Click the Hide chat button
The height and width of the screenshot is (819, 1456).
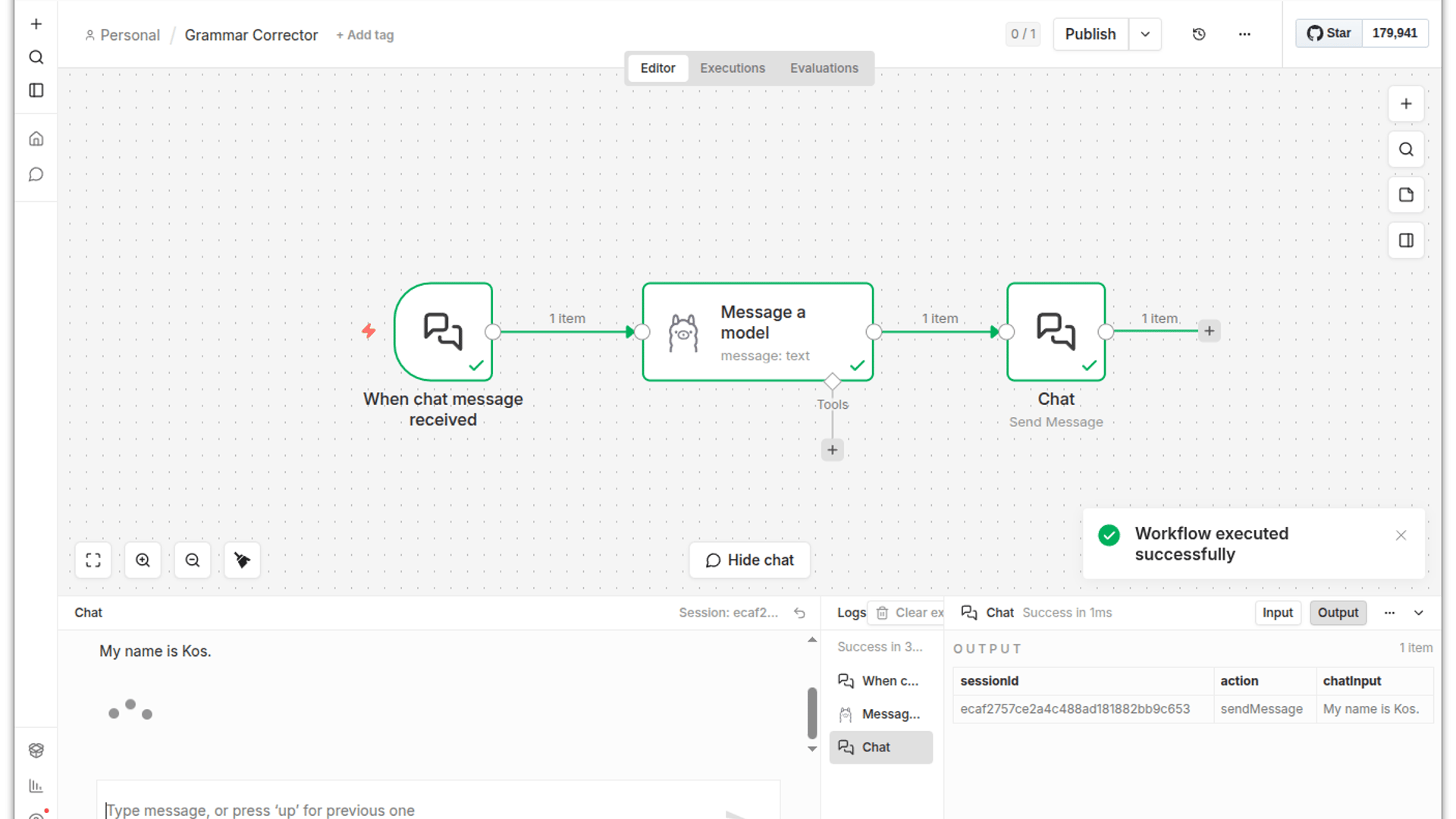pyautogui.click(x=749, y=560)
